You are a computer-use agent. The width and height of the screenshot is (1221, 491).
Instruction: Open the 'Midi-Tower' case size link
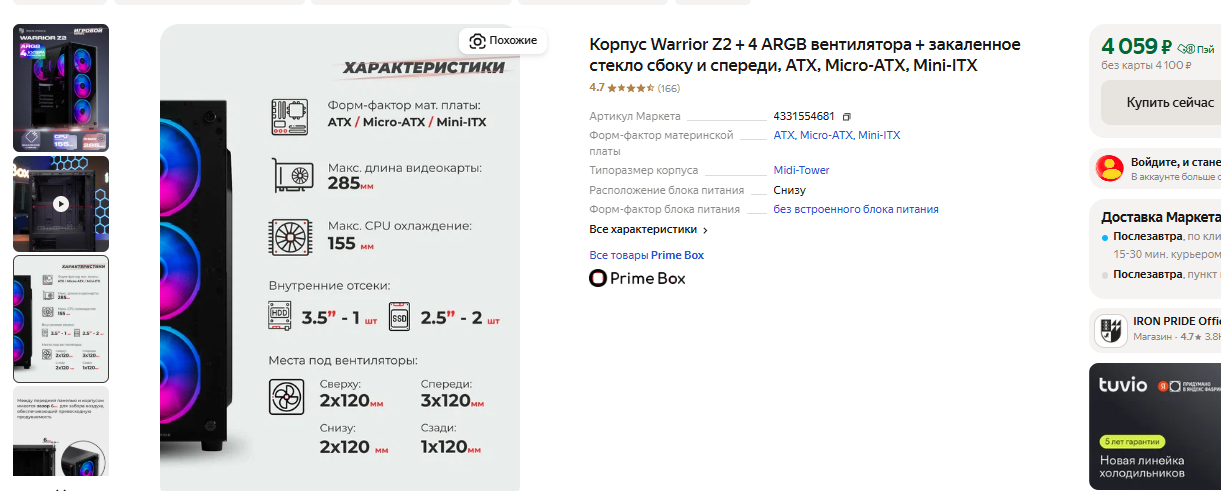click(x=801, y=170)
